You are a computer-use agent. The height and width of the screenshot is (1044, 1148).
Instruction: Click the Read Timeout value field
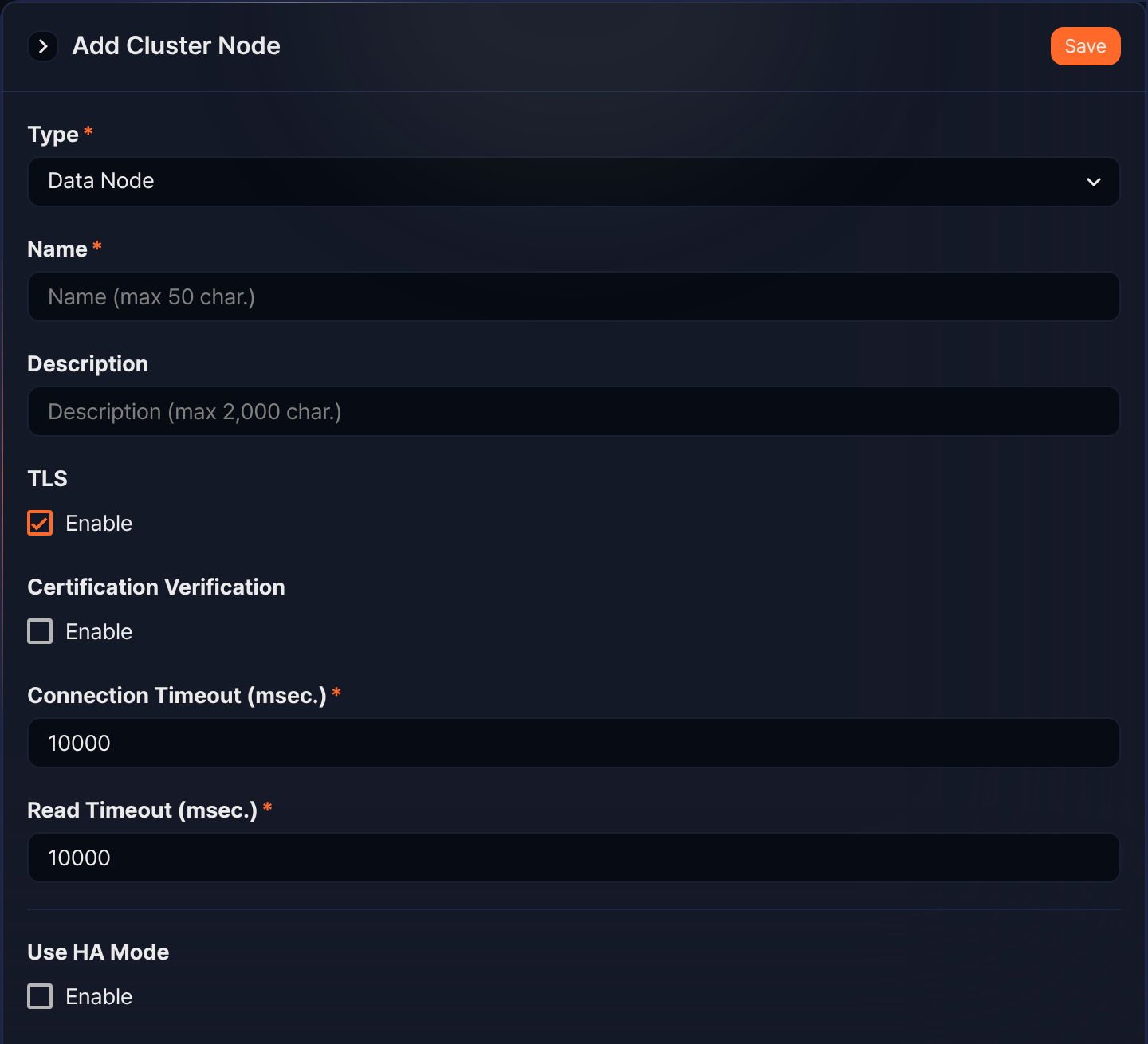coord(573,858)
